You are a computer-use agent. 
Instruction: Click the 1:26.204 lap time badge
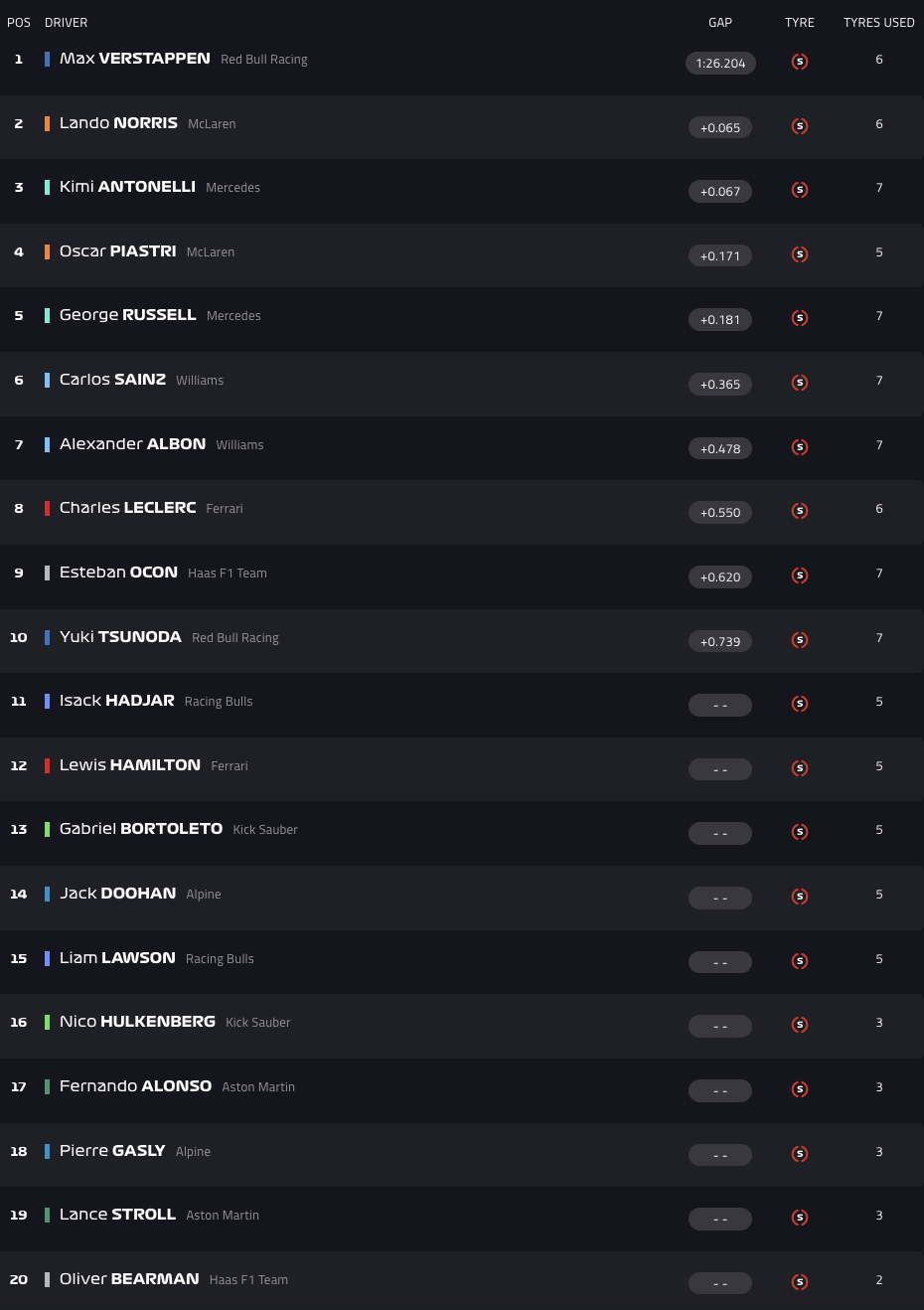pyautogui.click(x=720, y=64)
